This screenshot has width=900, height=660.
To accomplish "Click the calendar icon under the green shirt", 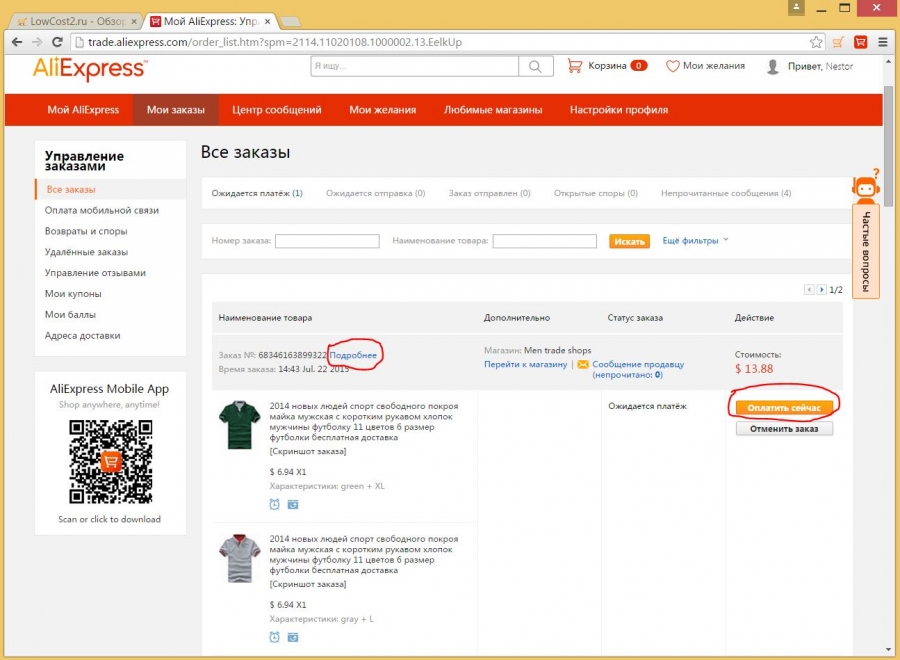I will pos(293,504).
